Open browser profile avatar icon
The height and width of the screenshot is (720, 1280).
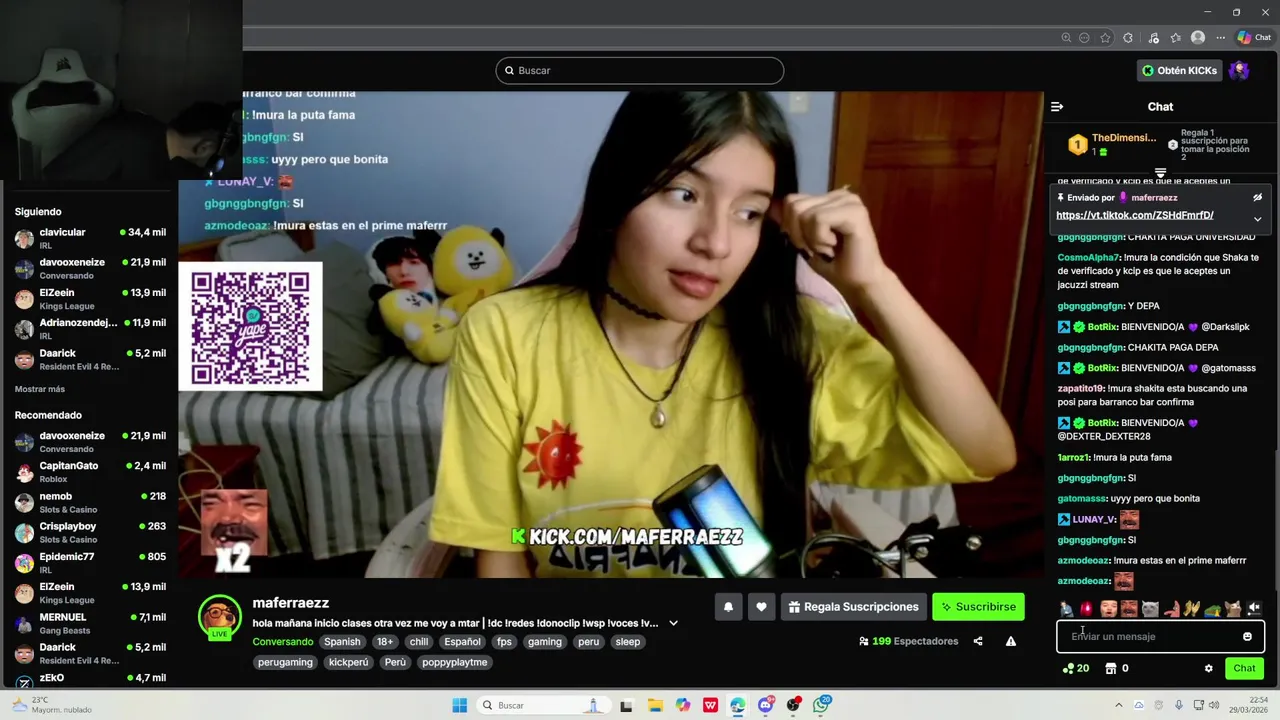coord(1198,38)
